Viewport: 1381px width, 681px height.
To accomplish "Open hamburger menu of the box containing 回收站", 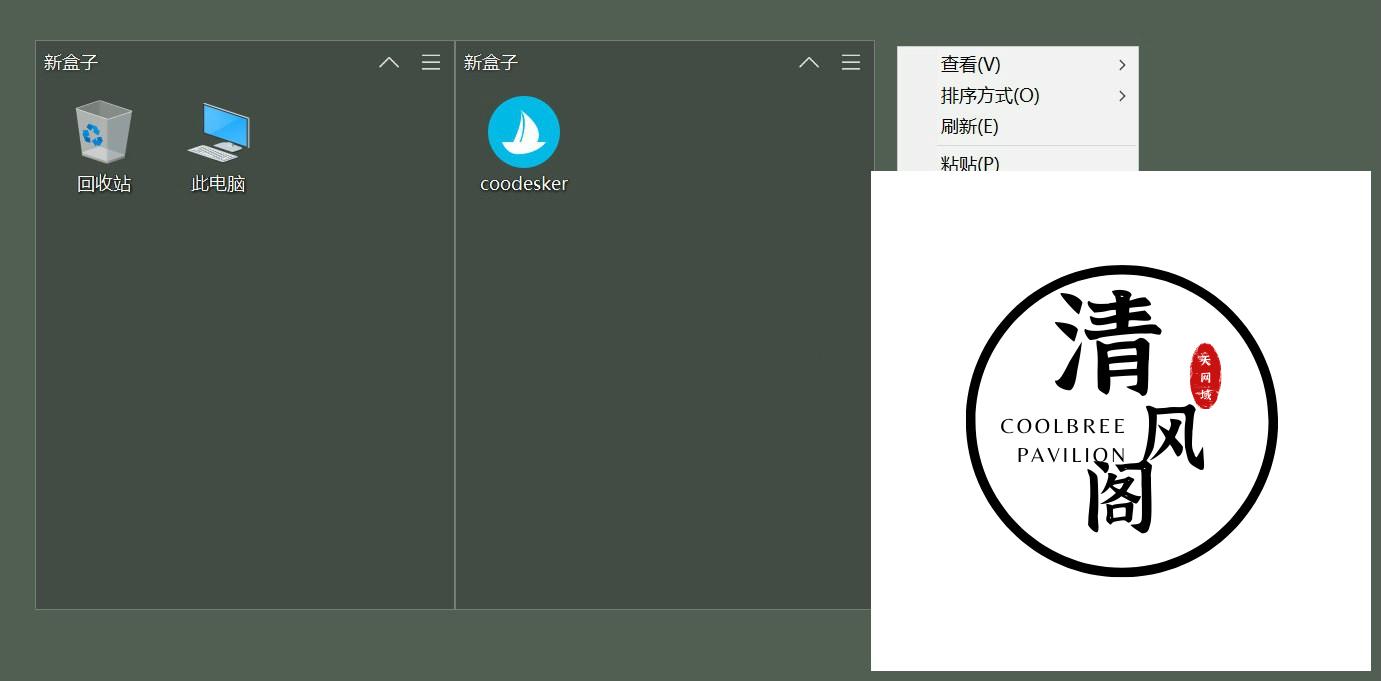I will pyautogui.click(x=431, y=62).
